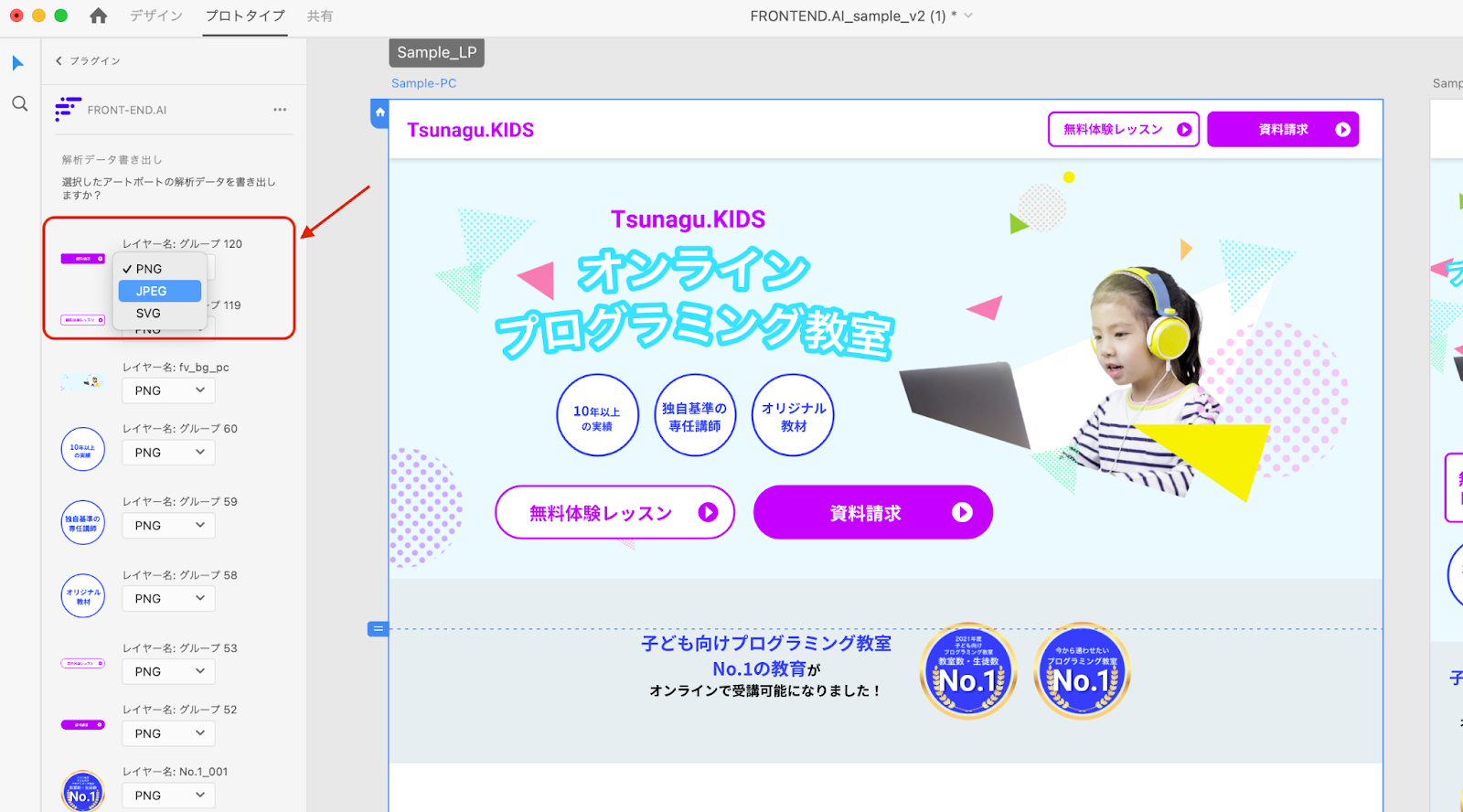
Task: Click the No.1_001 badge thumbnail
Action: (x=83, y=792)
